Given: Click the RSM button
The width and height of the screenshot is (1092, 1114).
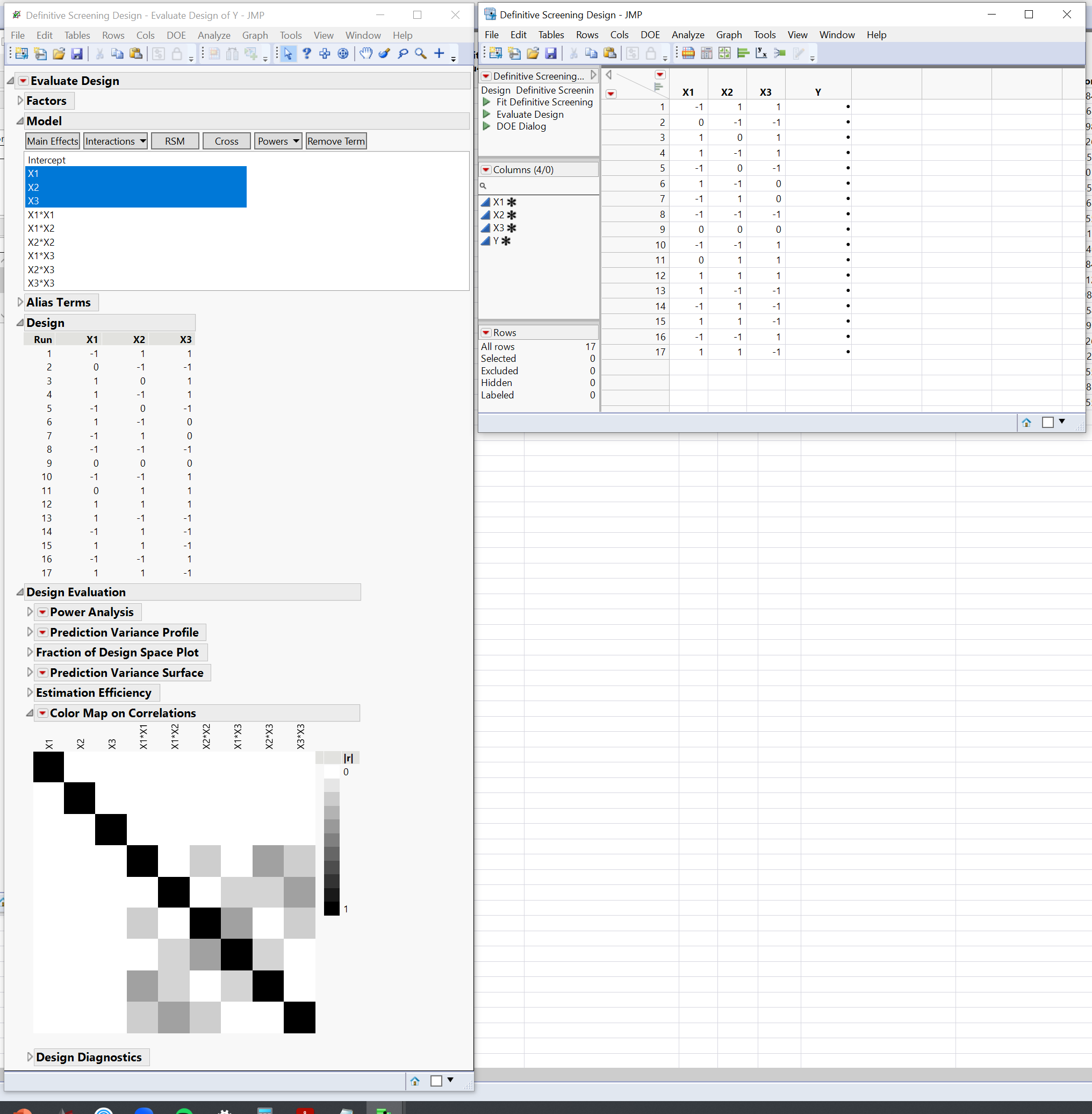Looking at the screenshot, I should point(175,141).
